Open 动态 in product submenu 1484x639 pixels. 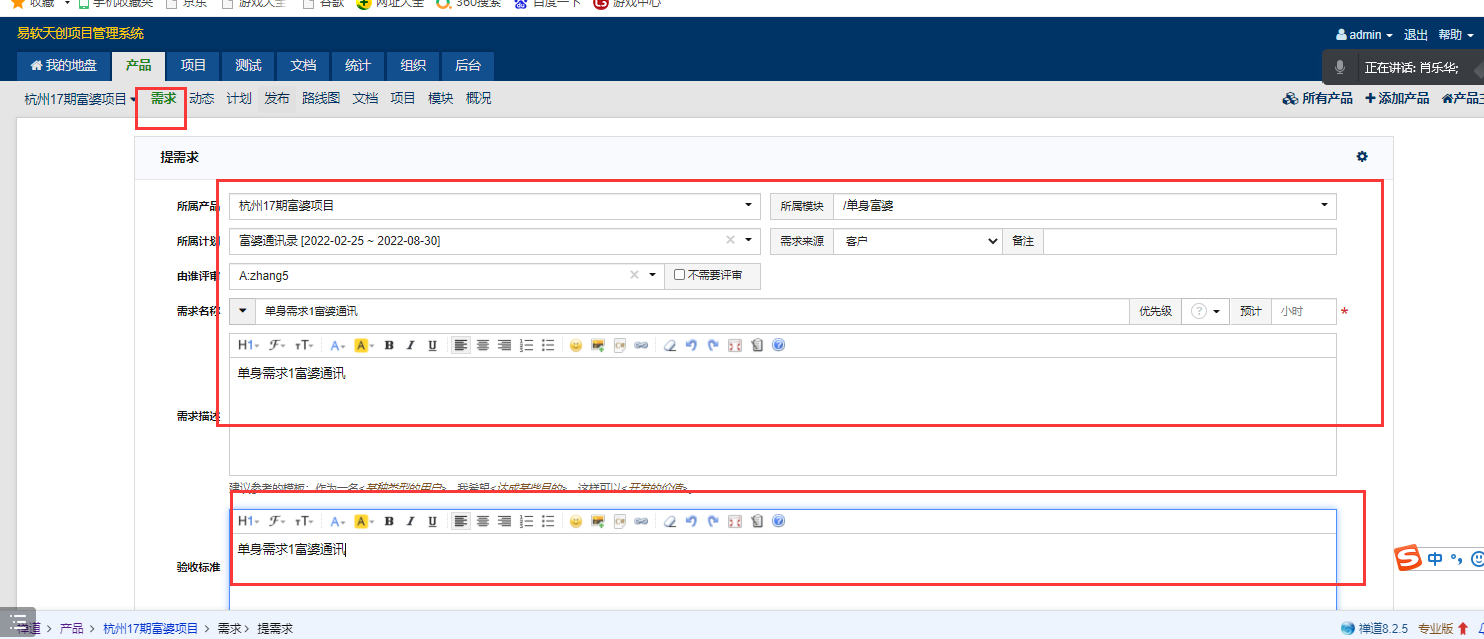coord(202,99)
